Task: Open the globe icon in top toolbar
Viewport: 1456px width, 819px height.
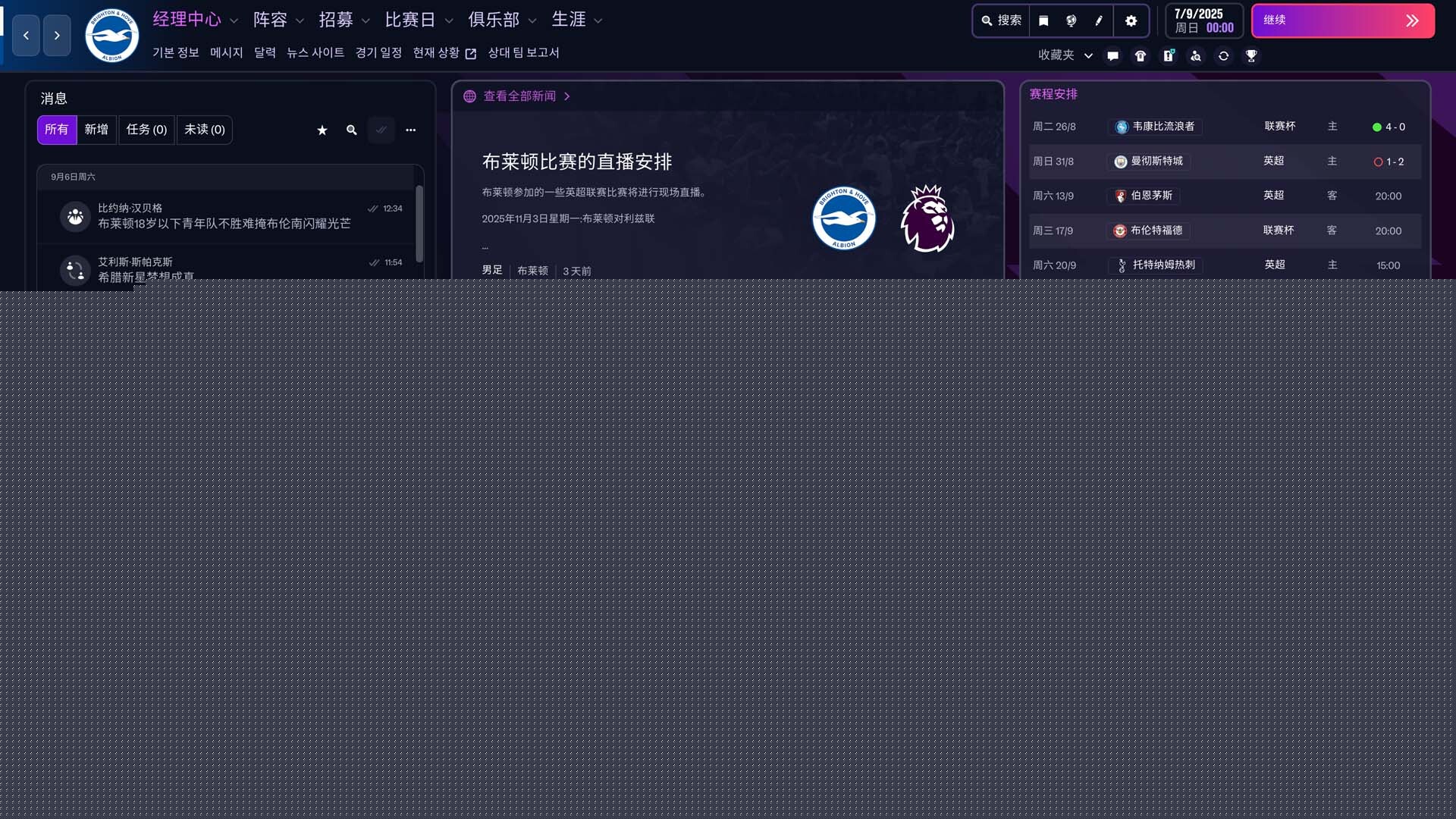Action: tap(1071, 20)
